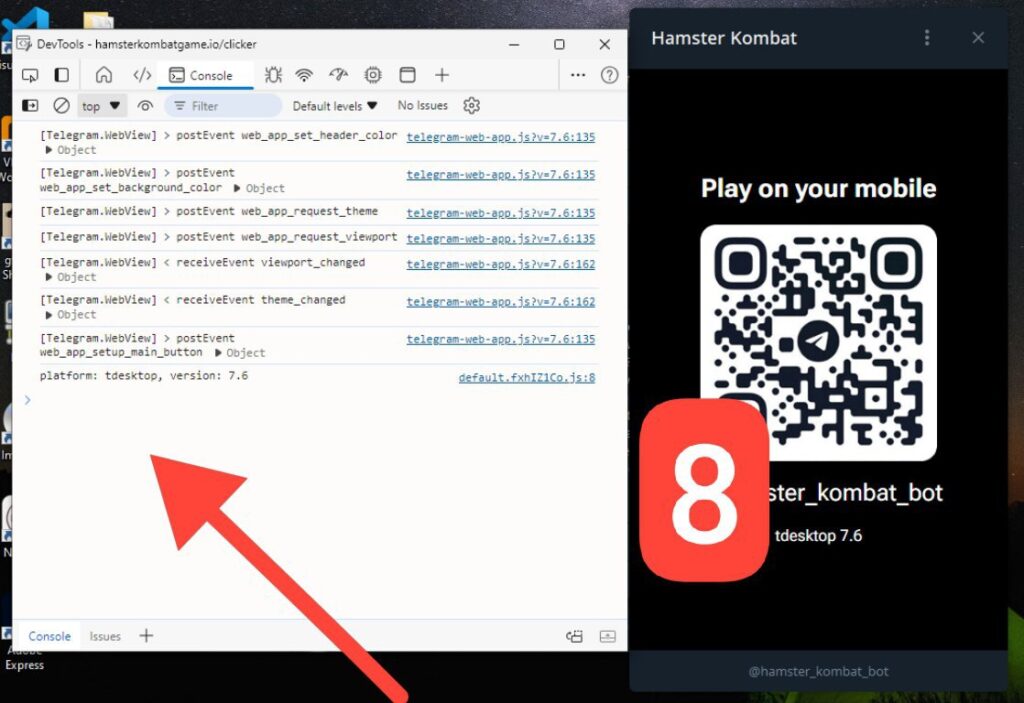The width and height of the screenshot is (1024, 703).
Task: Activate the inspect element picker tool
Action: (x=30, y=75)
